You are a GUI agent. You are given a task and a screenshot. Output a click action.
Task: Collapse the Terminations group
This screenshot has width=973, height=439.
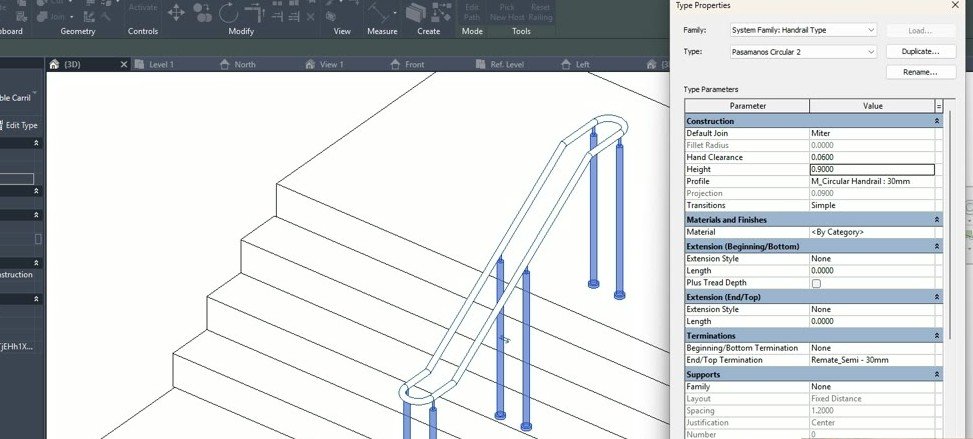pyautogui.click(x=937, y=336)
